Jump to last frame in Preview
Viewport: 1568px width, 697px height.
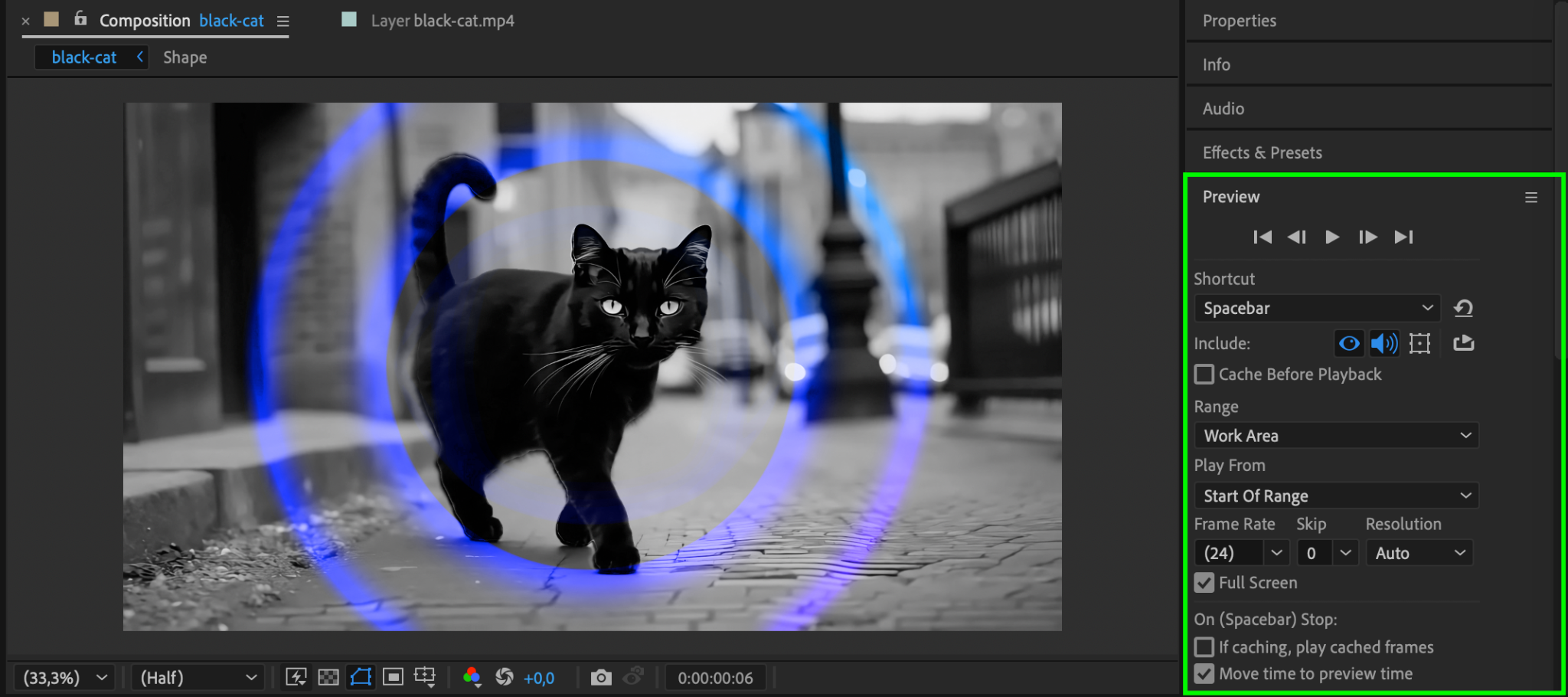tap(1403, 237)
